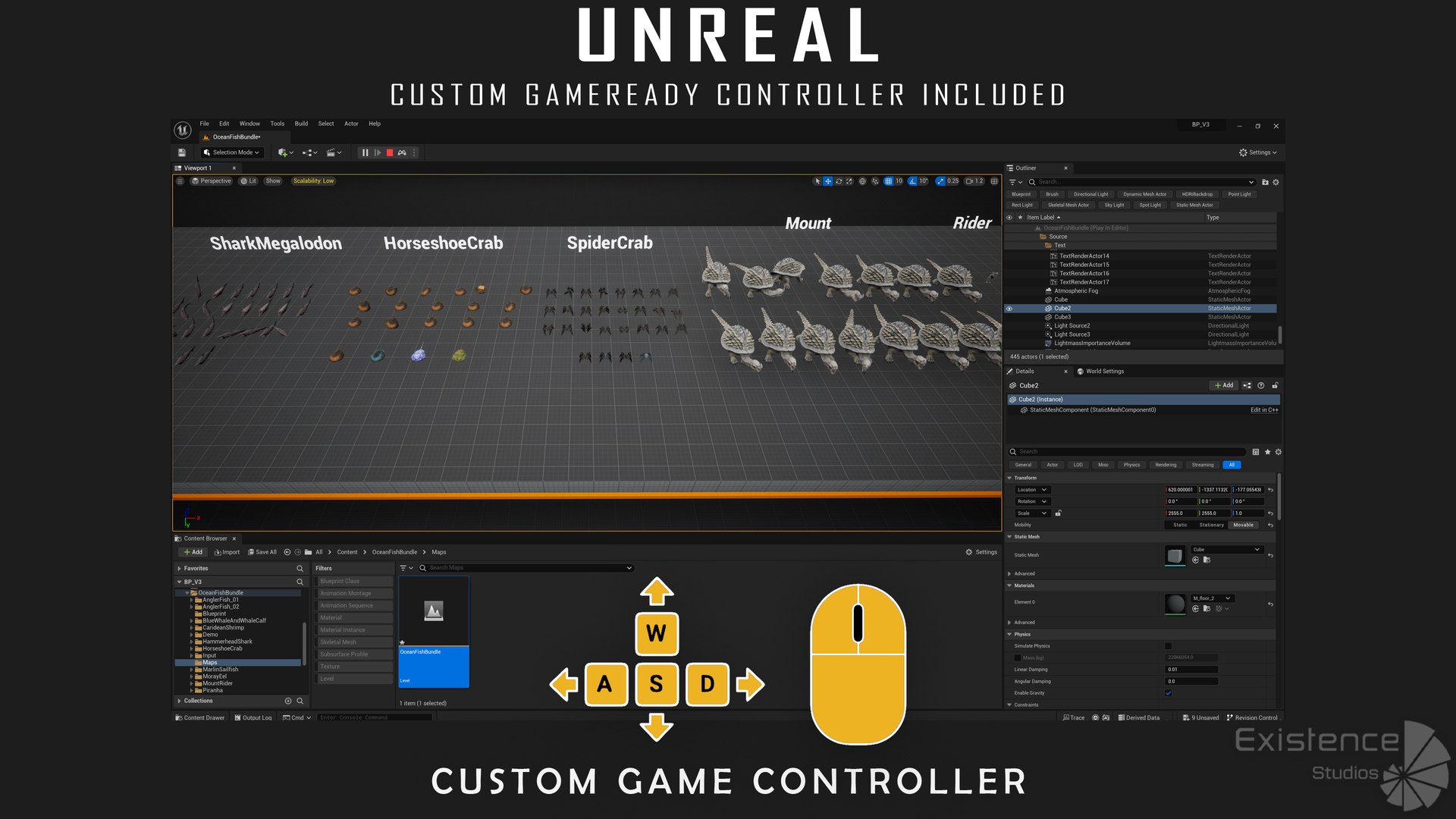Follow the Edit in C++ link

1264,410
